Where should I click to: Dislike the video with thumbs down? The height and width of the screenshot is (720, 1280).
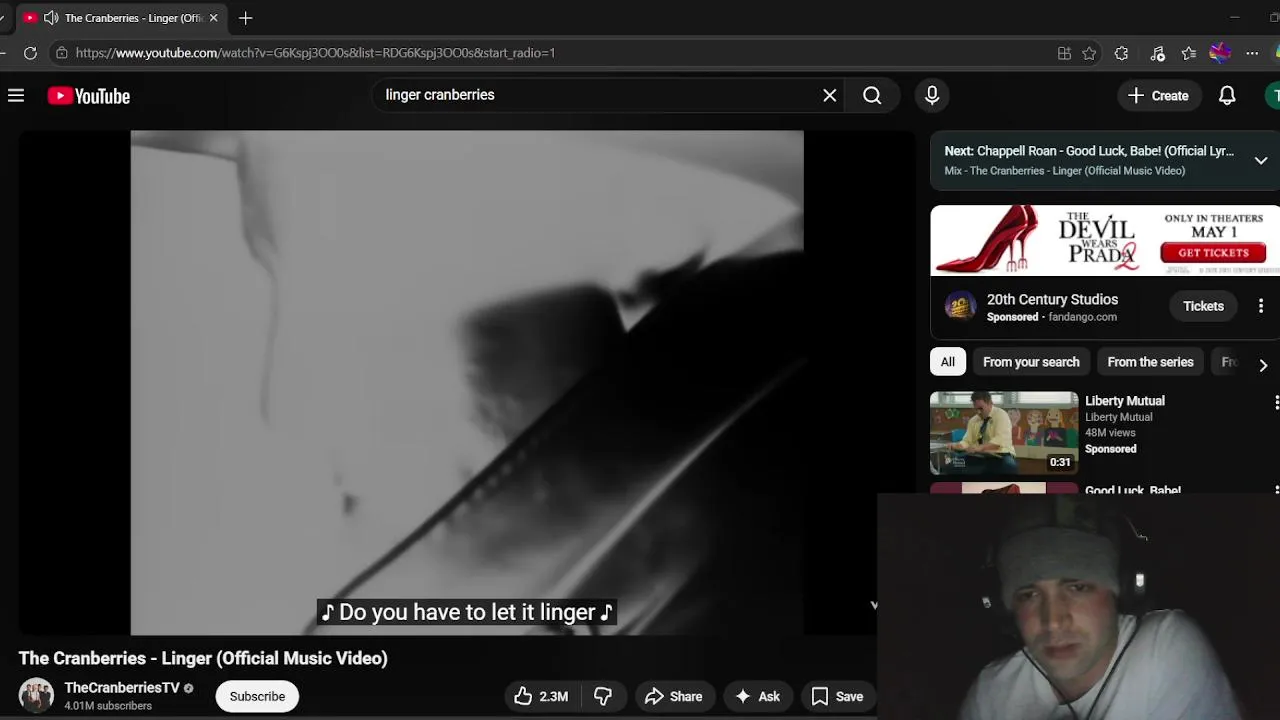(x=603, y=696)
